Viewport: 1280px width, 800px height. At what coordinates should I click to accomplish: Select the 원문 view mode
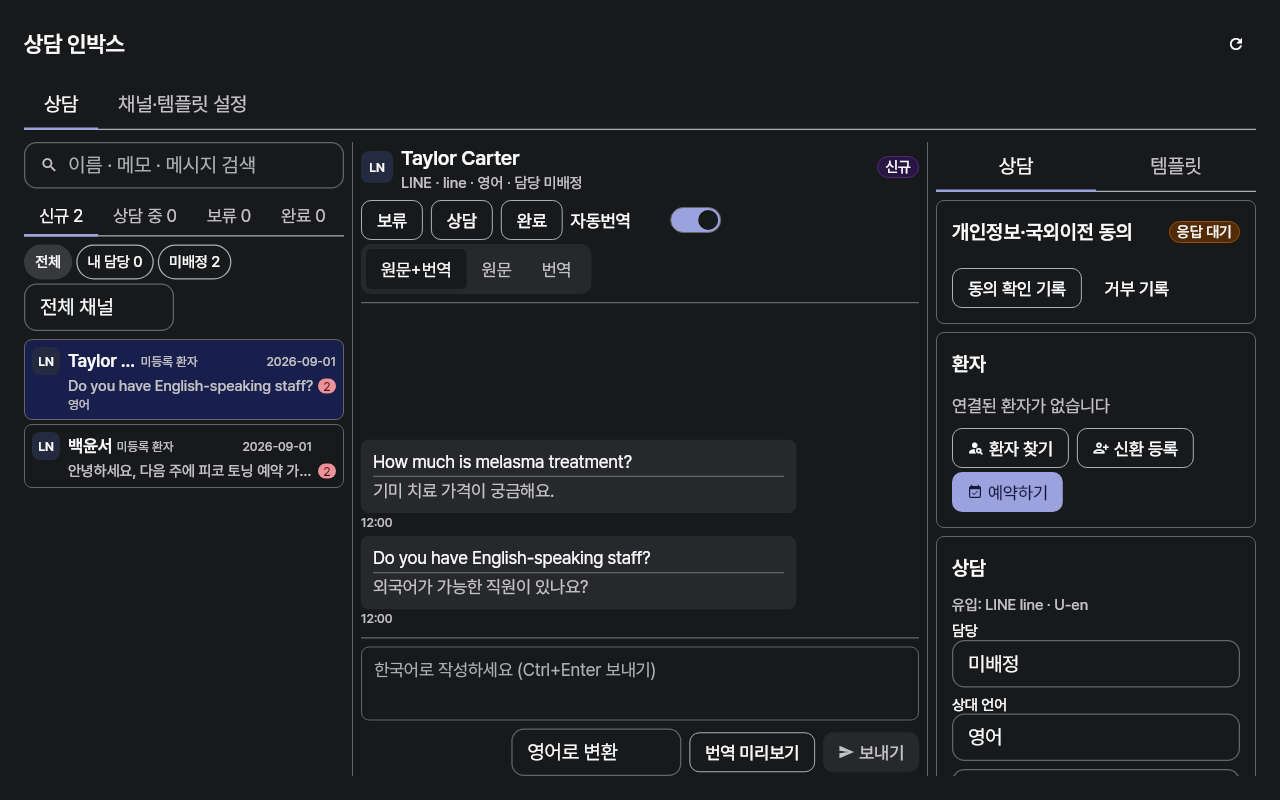(497, 269)
